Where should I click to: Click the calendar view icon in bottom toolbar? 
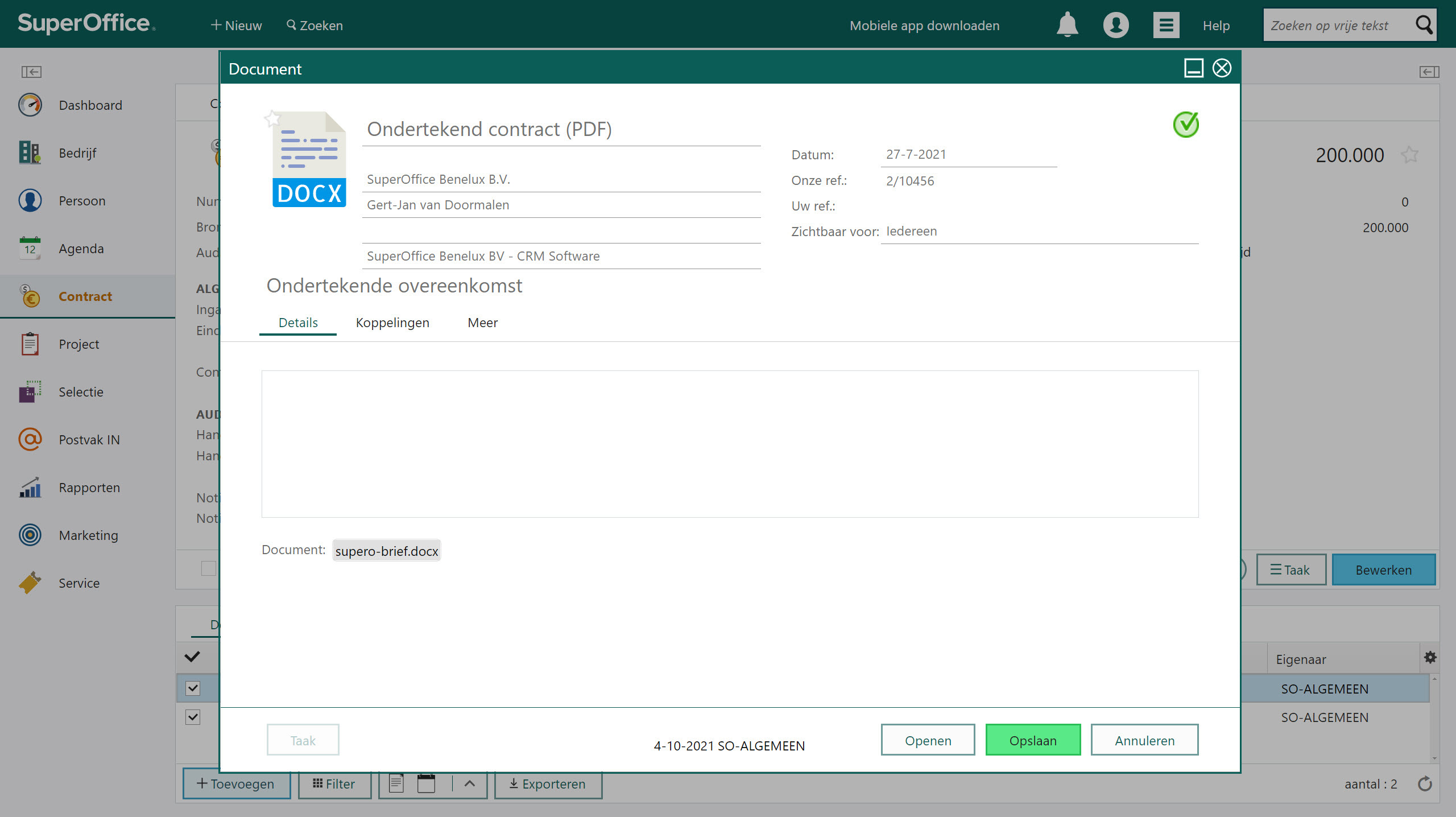coord(426,783)
